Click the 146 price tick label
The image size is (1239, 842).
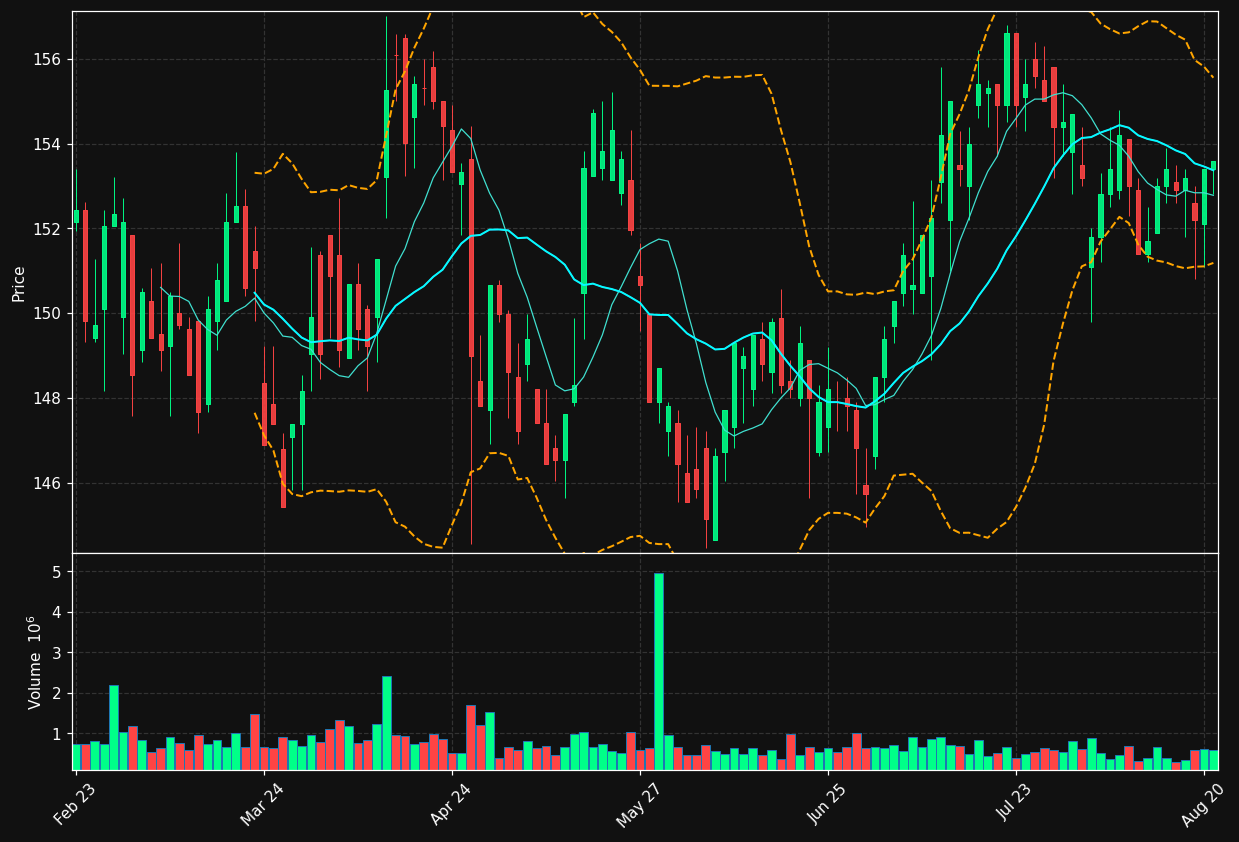pos(48,483)
